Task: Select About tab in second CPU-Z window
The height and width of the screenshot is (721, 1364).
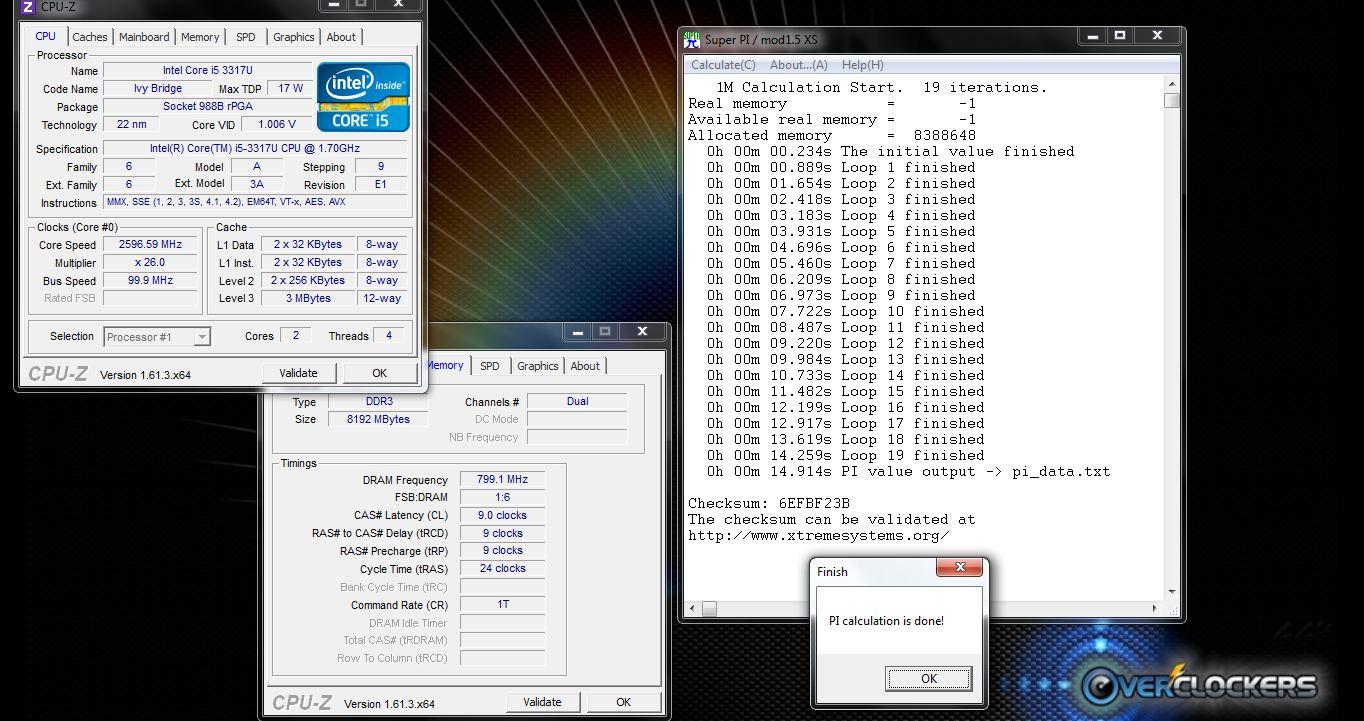Action: click(585, 366)
